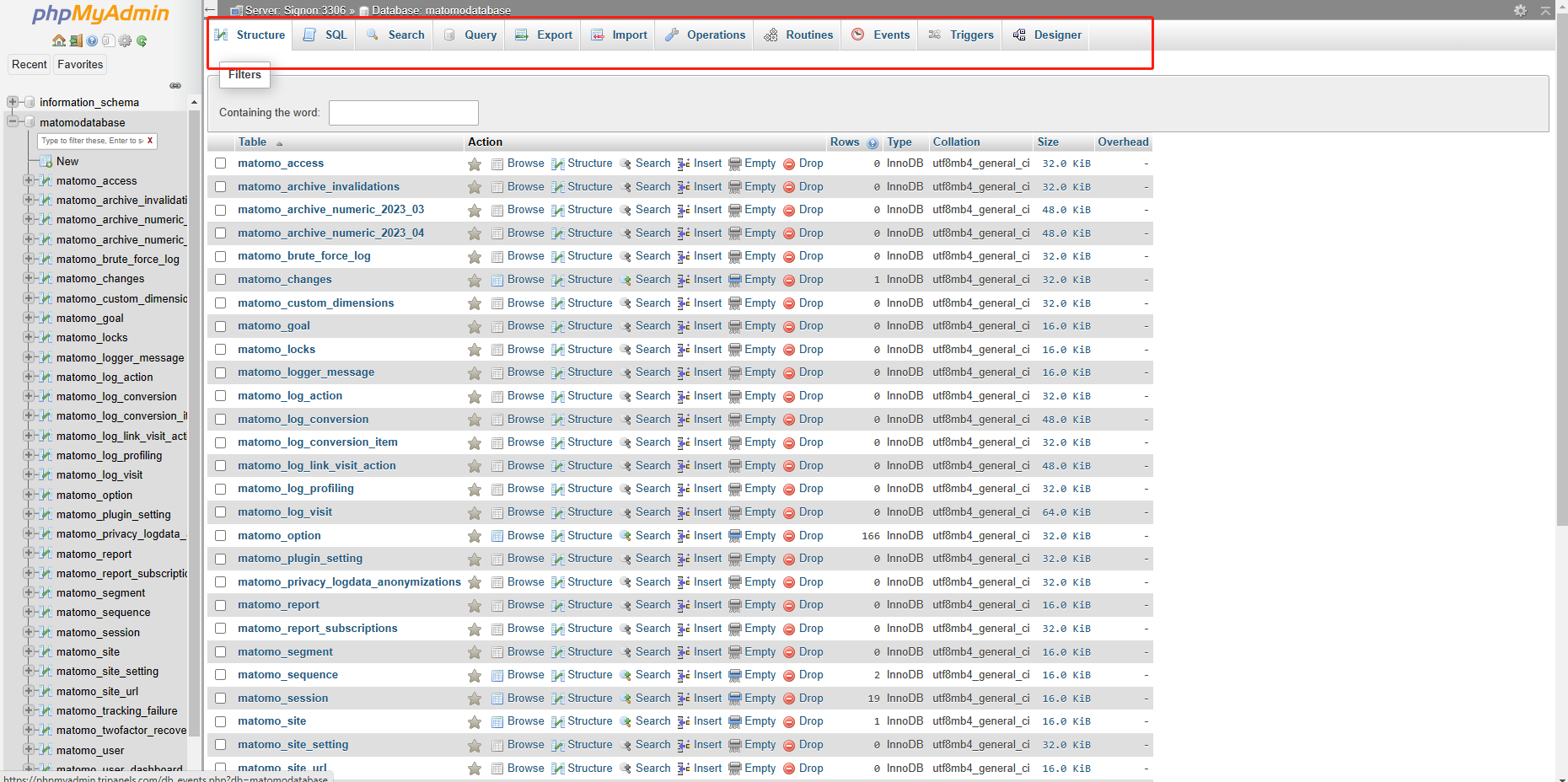The image size is (1568, 782).
Task: Click Drop icon in matomo_log_visit row
Action: (789, 512)
